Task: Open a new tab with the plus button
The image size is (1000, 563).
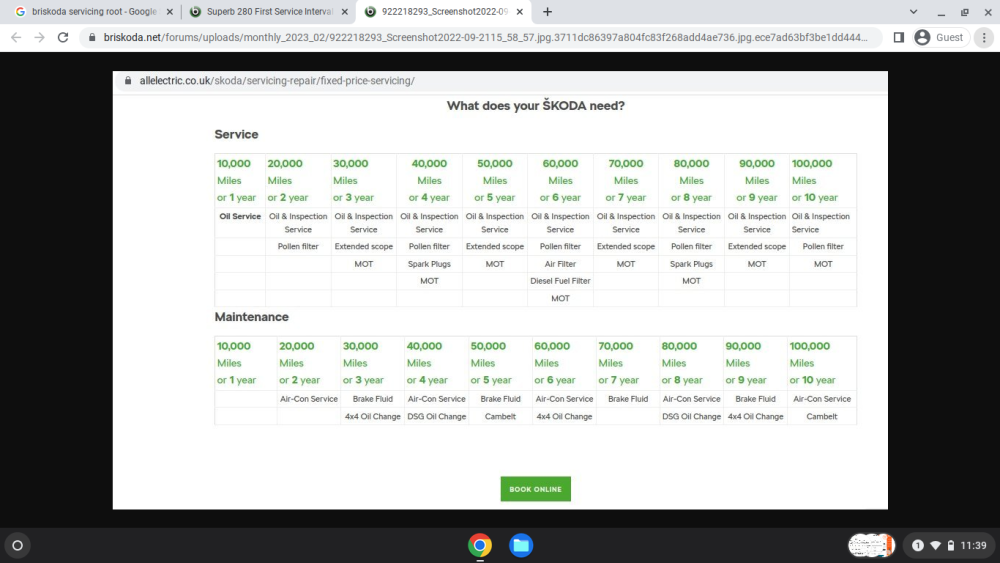Action: click(x=547, y=11)
